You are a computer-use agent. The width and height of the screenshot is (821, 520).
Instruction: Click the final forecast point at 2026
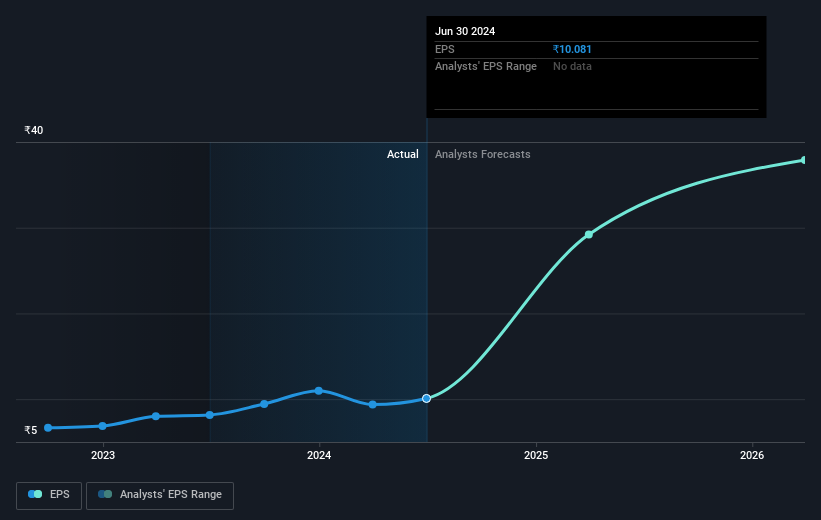(x=804, y=160)
